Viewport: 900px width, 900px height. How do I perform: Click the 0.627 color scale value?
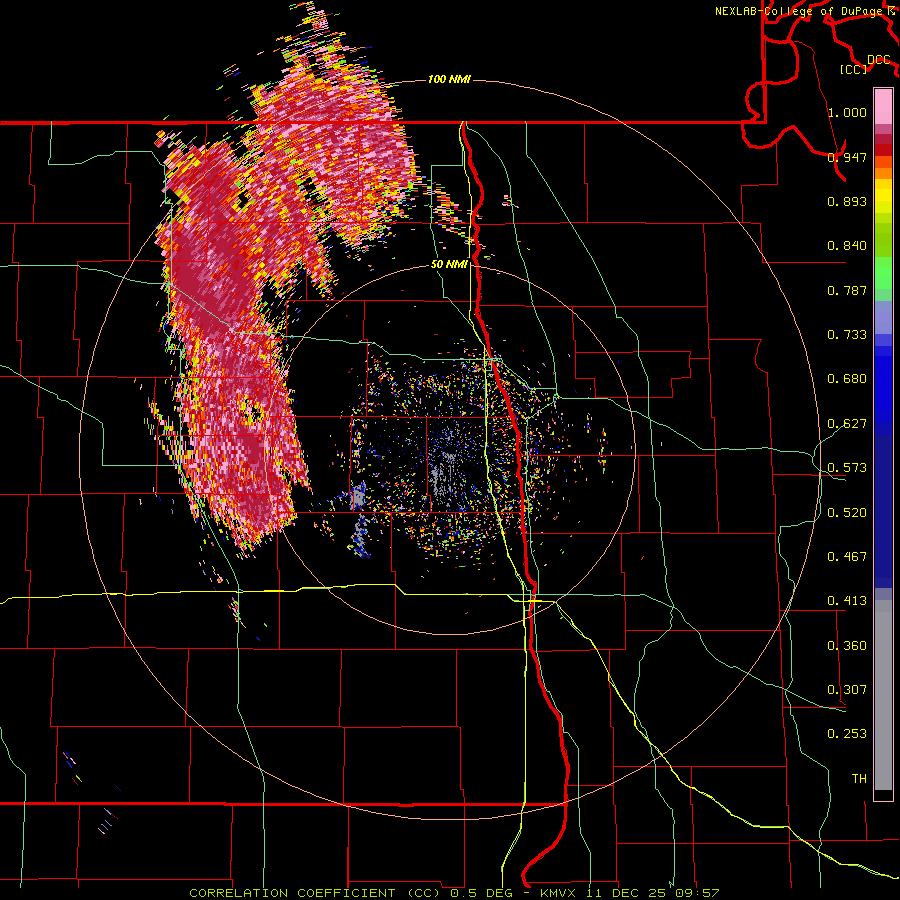point(847,424)
